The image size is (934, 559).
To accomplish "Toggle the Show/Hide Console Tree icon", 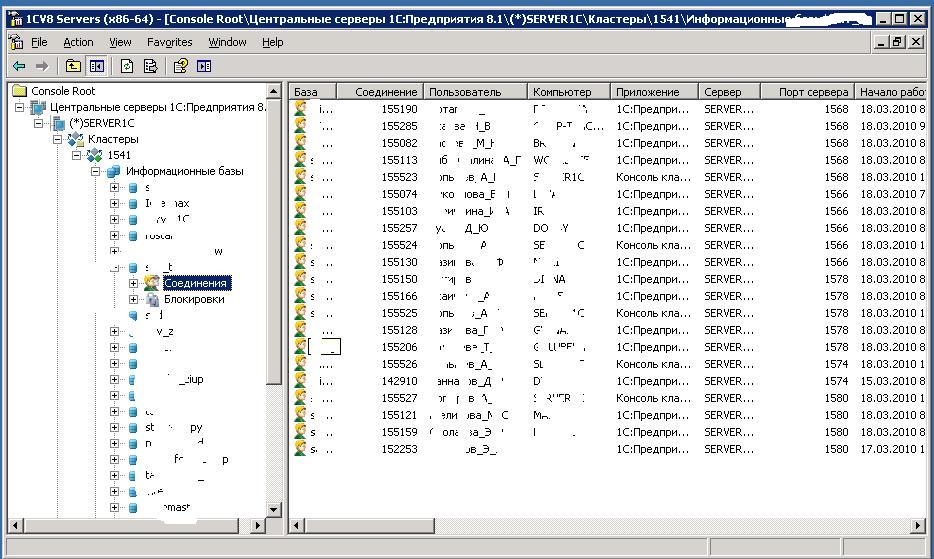I will tap(96, 66).
